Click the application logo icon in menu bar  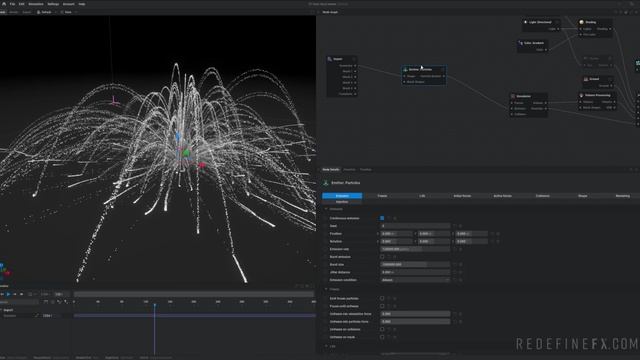(4, 4)
